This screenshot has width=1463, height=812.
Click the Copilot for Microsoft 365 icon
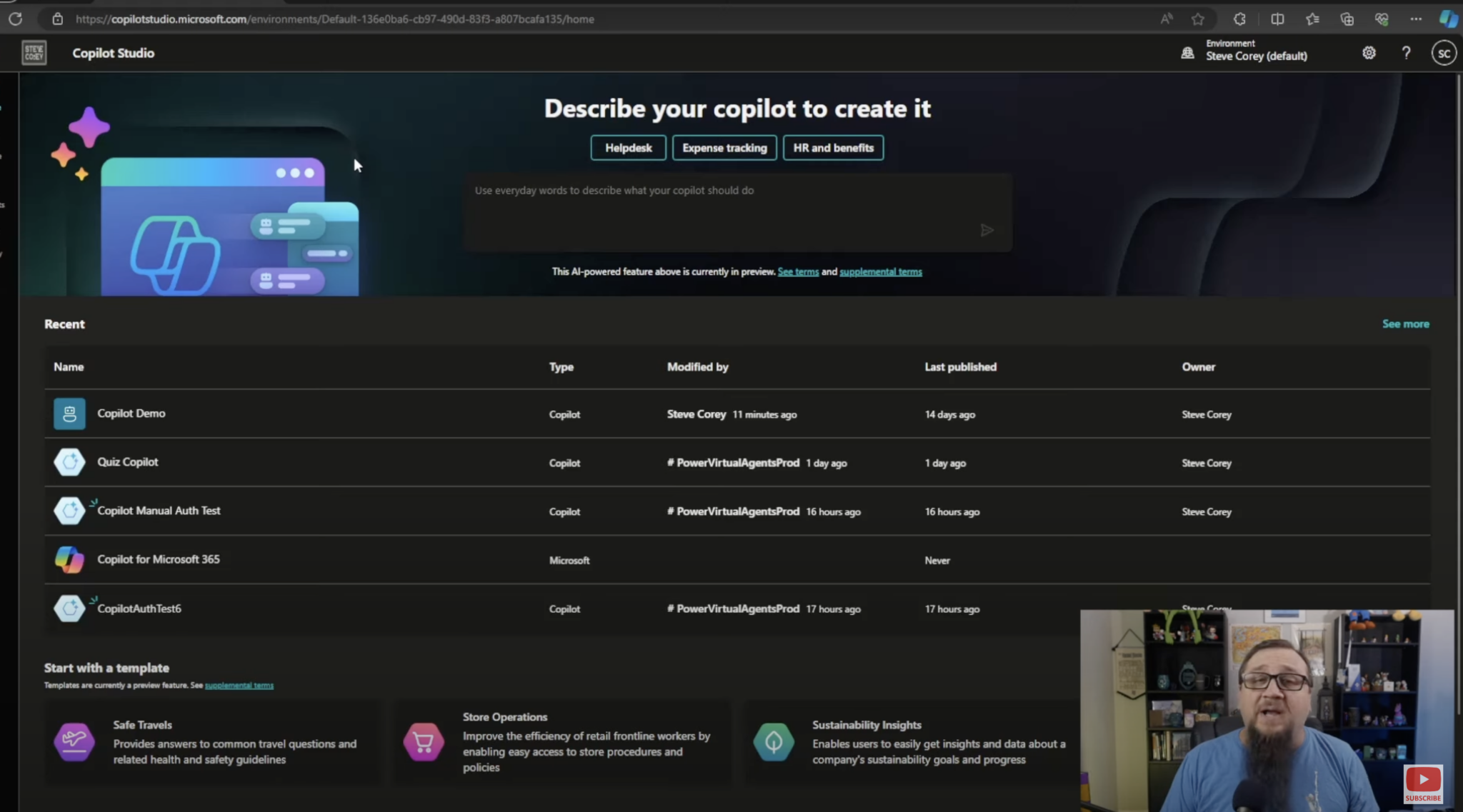(x=69, y=559)
